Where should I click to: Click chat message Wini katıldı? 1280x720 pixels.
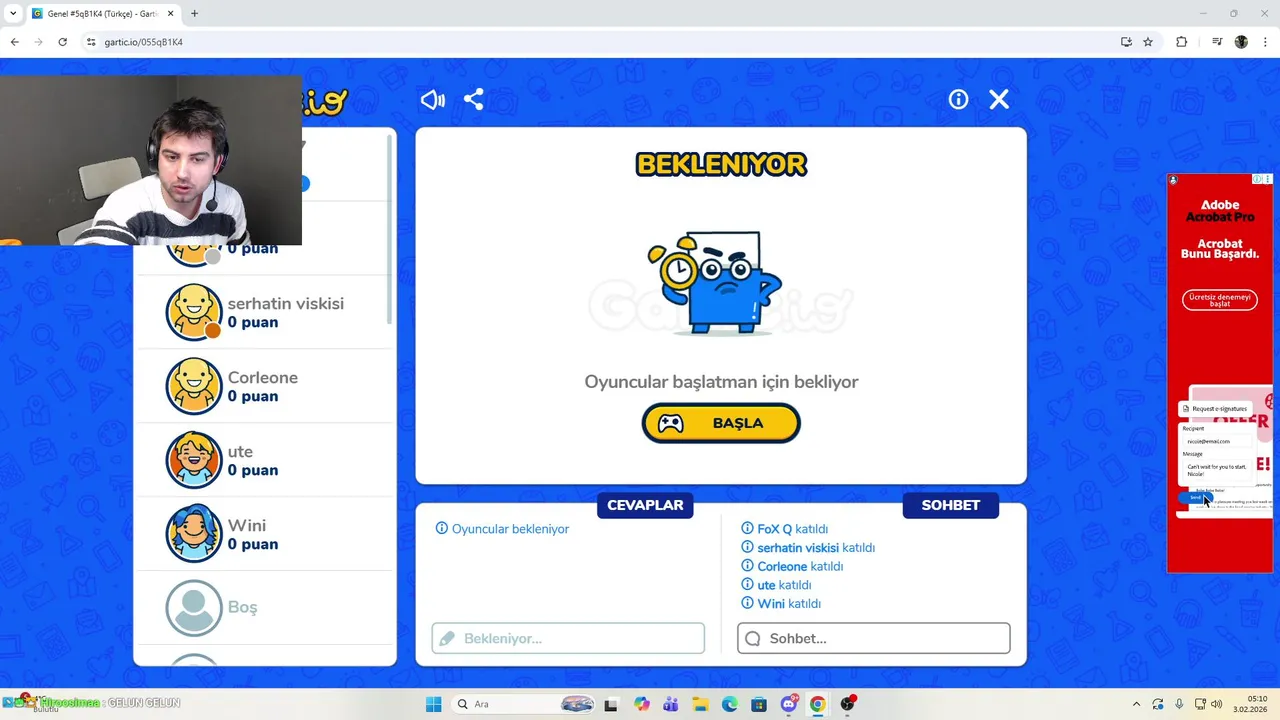pos(781,604)
